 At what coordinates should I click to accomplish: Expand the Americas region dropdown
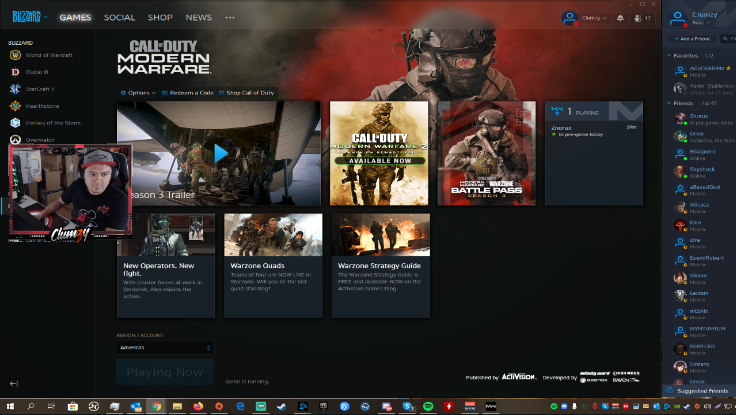165,347
